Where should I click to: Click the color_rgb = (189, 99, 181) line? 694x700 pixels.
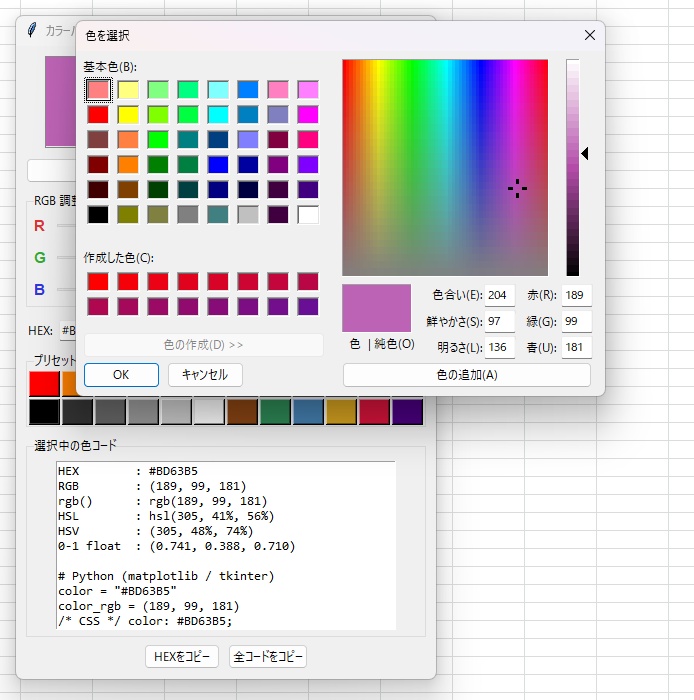[x=149, y=606]
